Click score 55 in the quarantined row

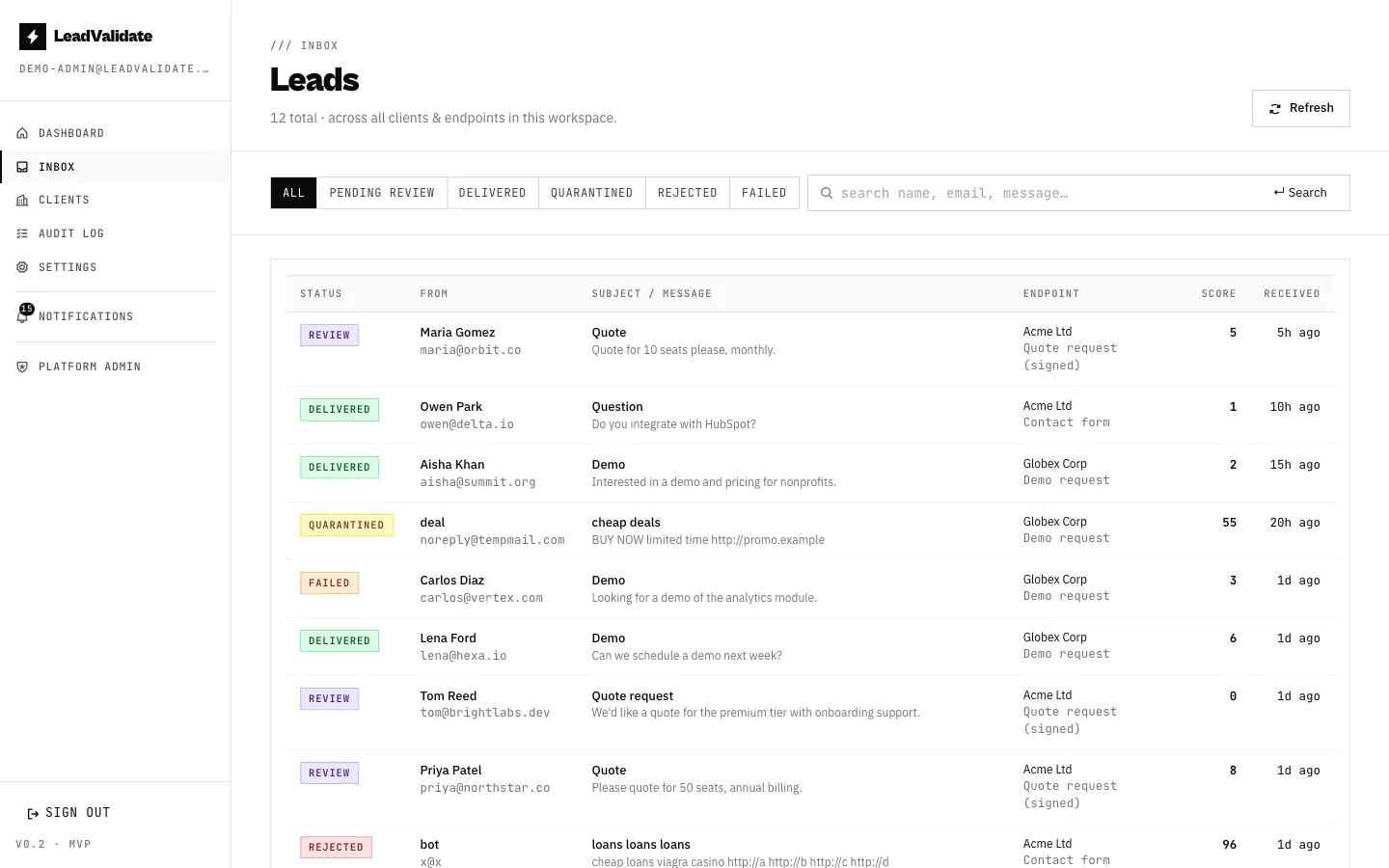(x=1229, y=523)
